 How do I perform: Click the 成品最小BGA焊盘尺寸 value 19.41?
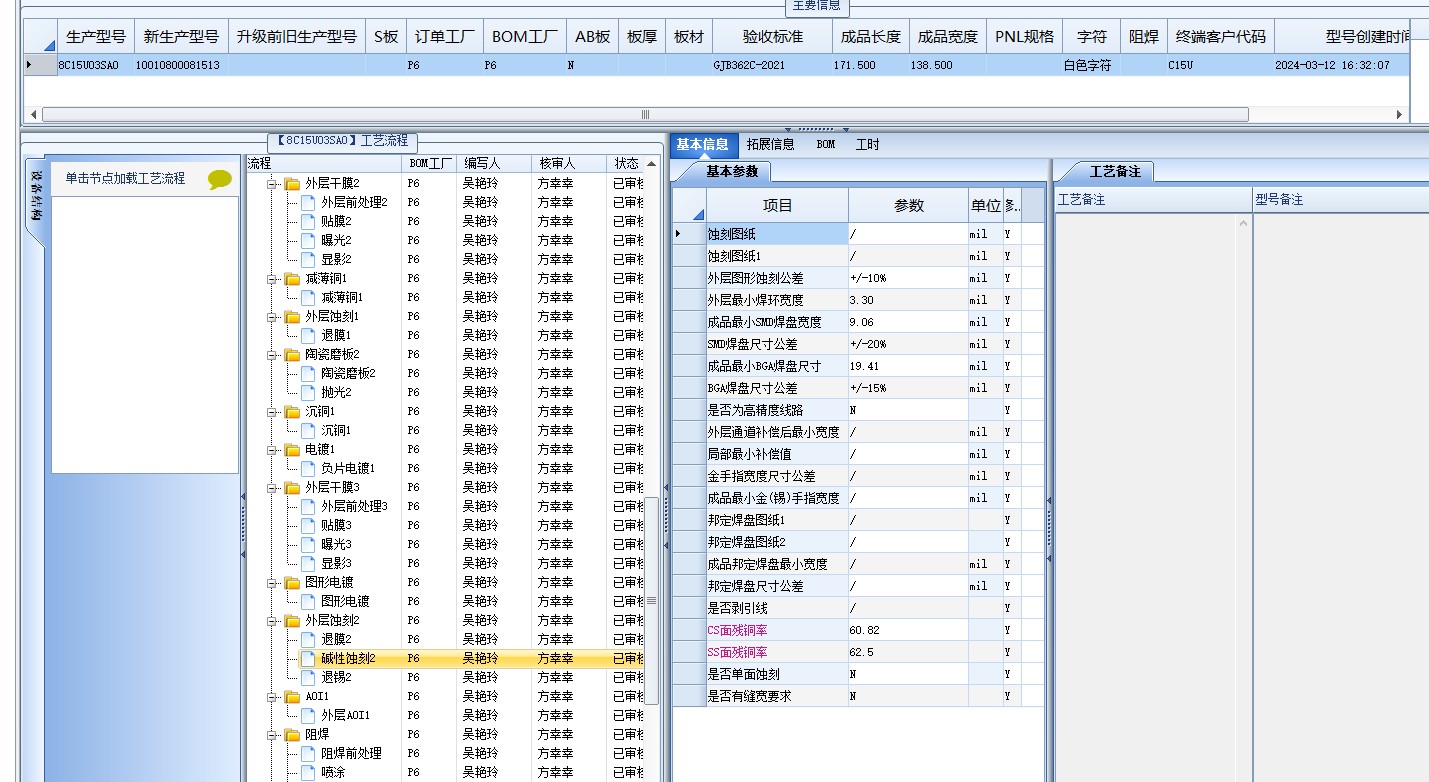pos(908,366)
